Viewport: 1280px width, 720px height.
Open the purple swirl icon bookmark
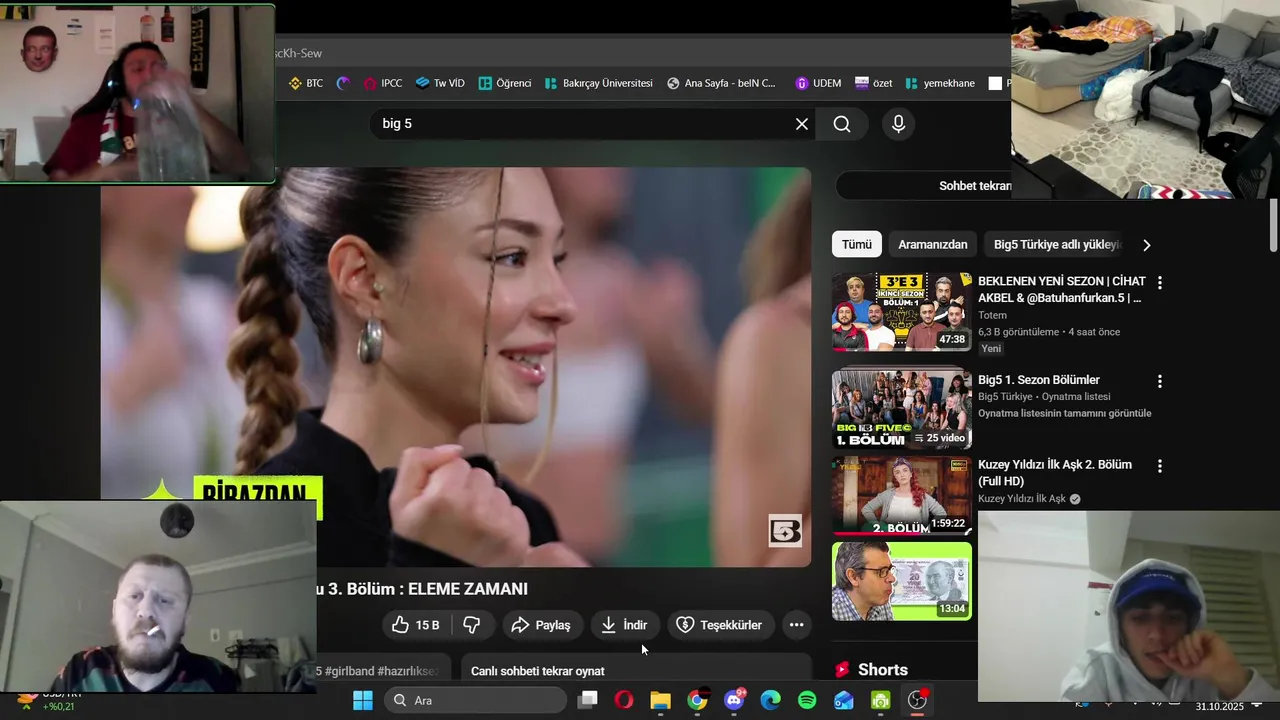[x=343, y=83]
